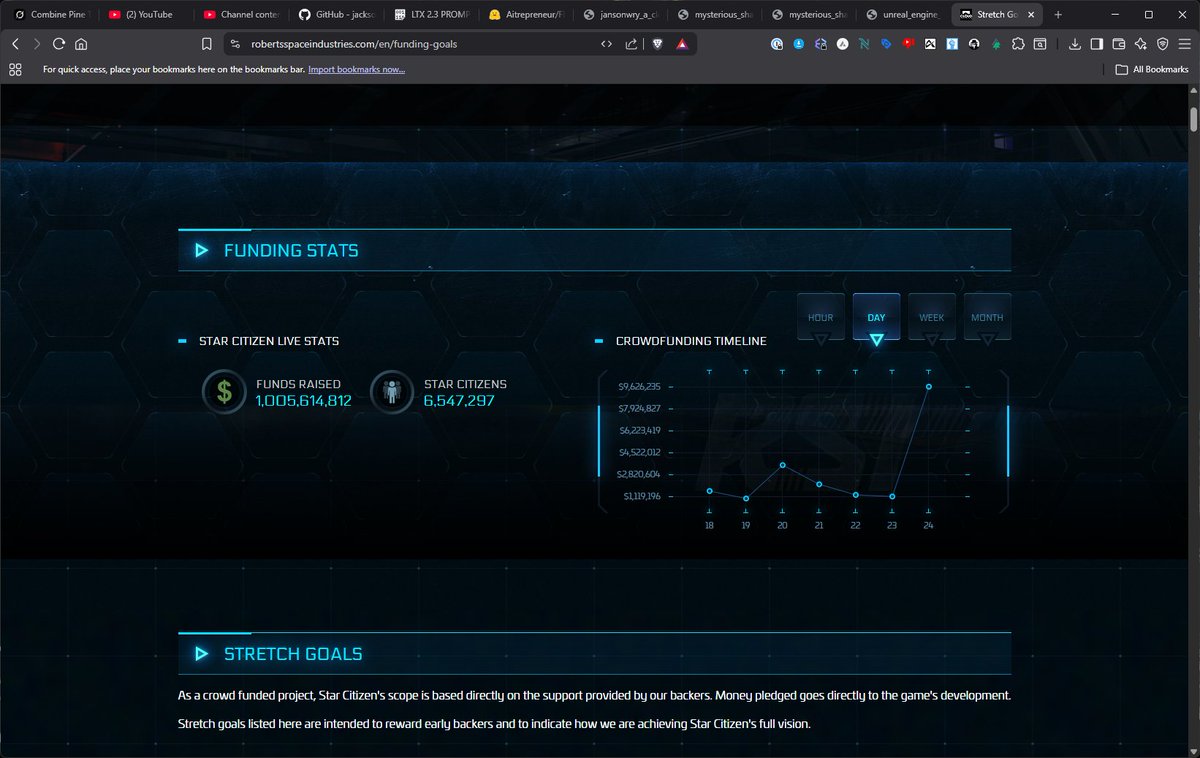Open the Channel content tab
Image resolution: width=1200 pixels, height=758 pixels.
coord(239,14)
